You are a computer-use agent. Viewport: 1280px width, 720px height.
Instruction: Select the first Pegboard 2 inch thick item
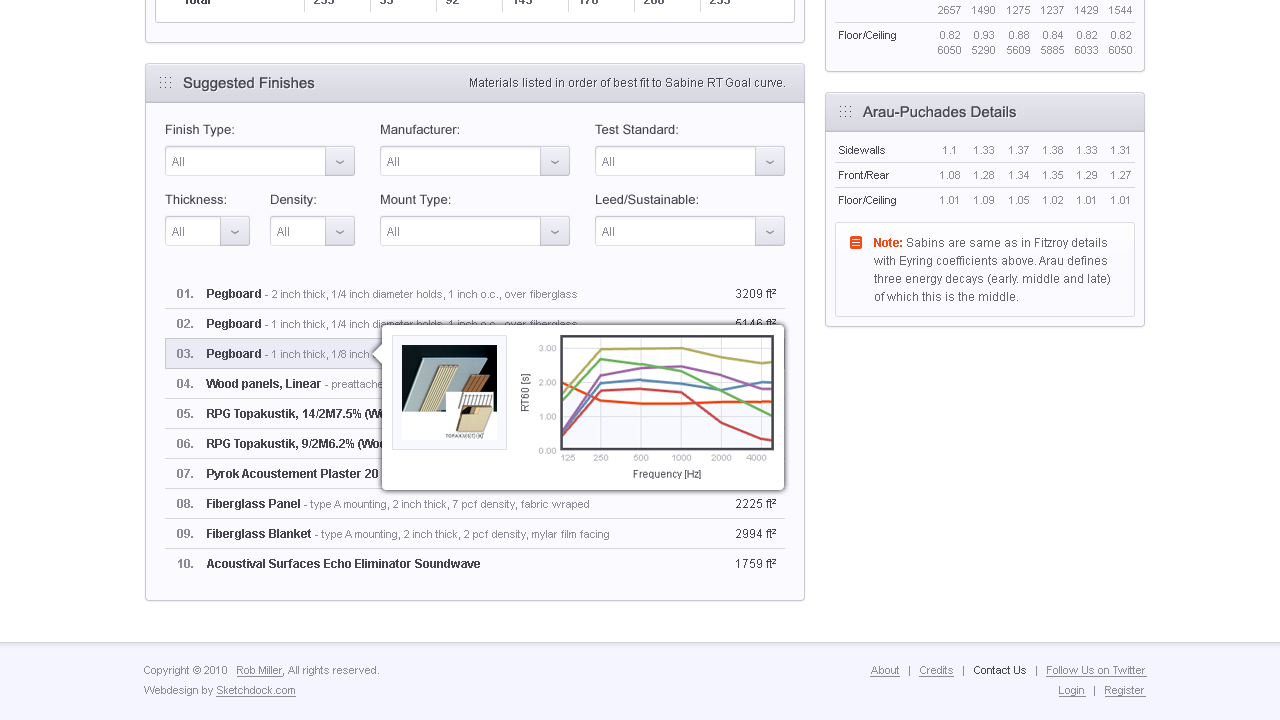pyautogui.click(x=234, y=294)
